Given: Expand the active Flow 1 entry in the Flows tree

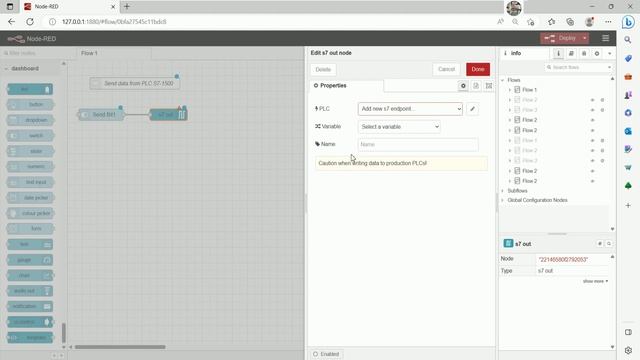Looking at the screenshot, I should [x=509, y=90].
